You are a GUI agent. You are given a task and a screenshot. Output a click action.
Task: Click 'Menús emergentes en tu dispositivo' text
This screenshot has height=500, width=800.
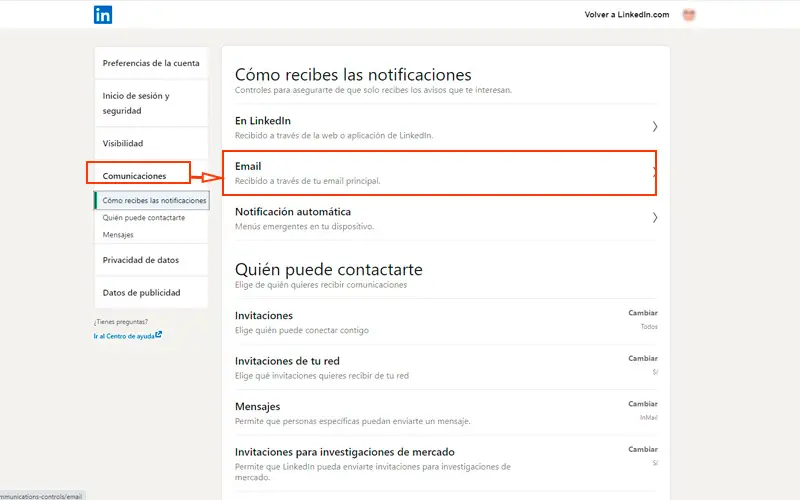click(x=305, y=226)
